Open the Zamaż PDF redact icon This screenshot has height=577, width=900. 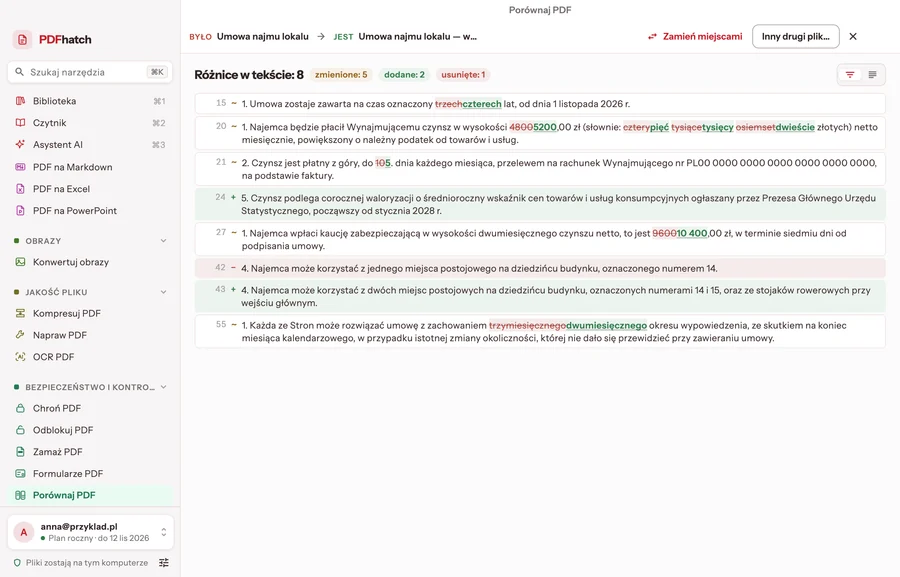click(x=20, y=452)
